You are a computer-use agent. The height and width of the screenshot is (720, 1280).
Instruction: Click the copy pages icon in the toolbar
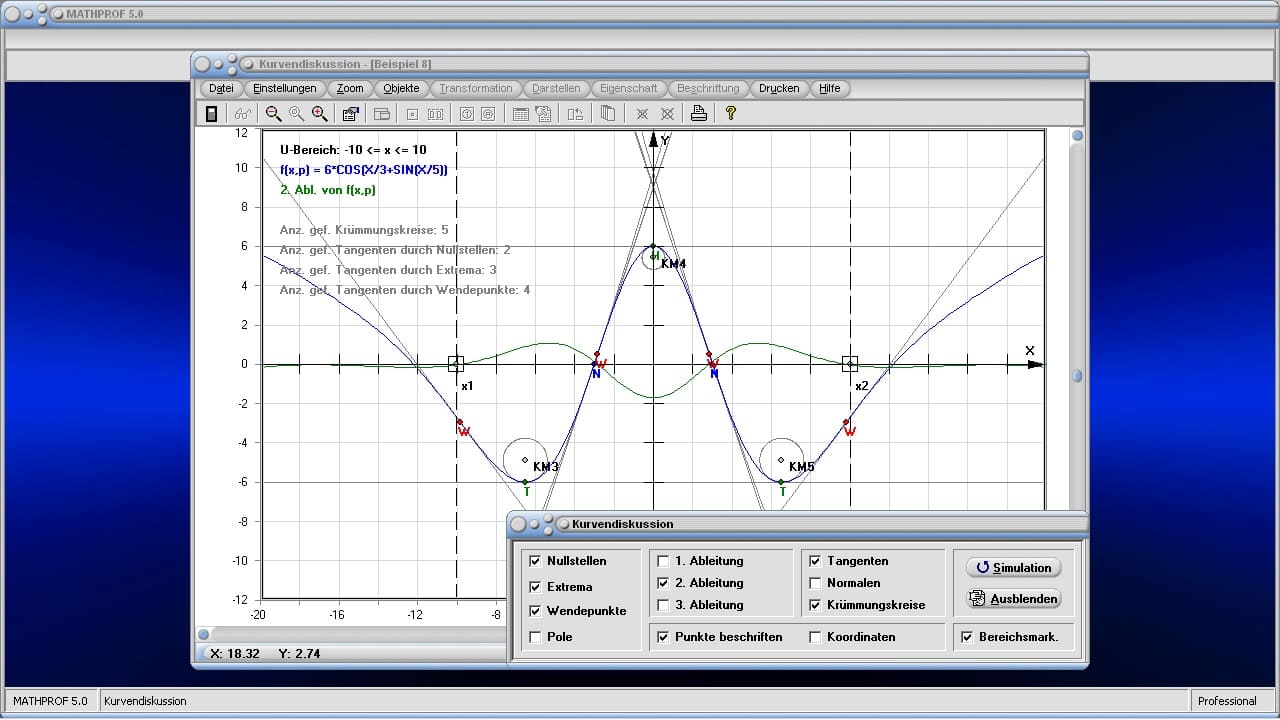pyautogui.click(x=607, y=114)
